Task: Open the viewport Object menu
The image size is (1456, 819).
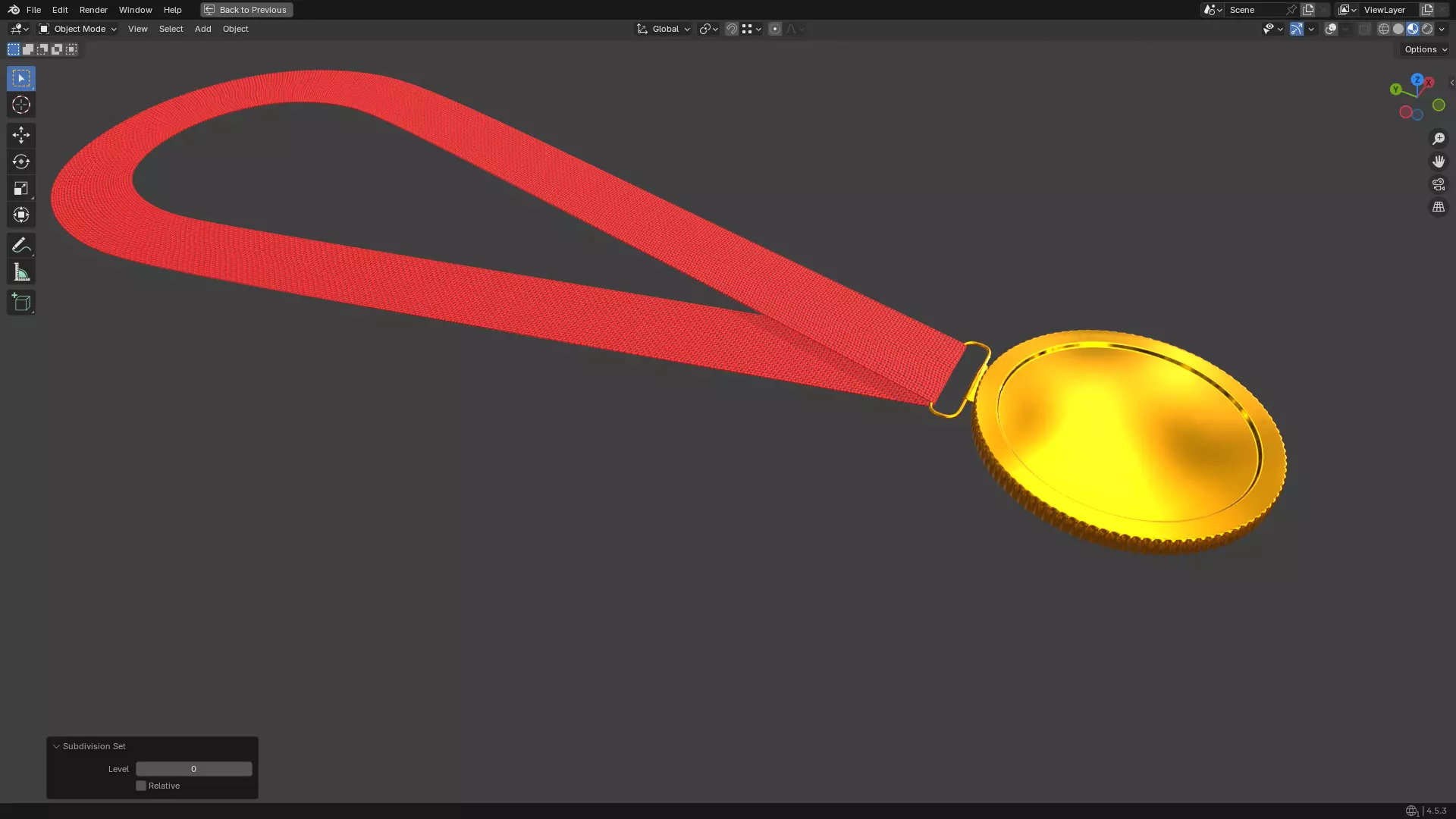Action: [x=235, y=29]
